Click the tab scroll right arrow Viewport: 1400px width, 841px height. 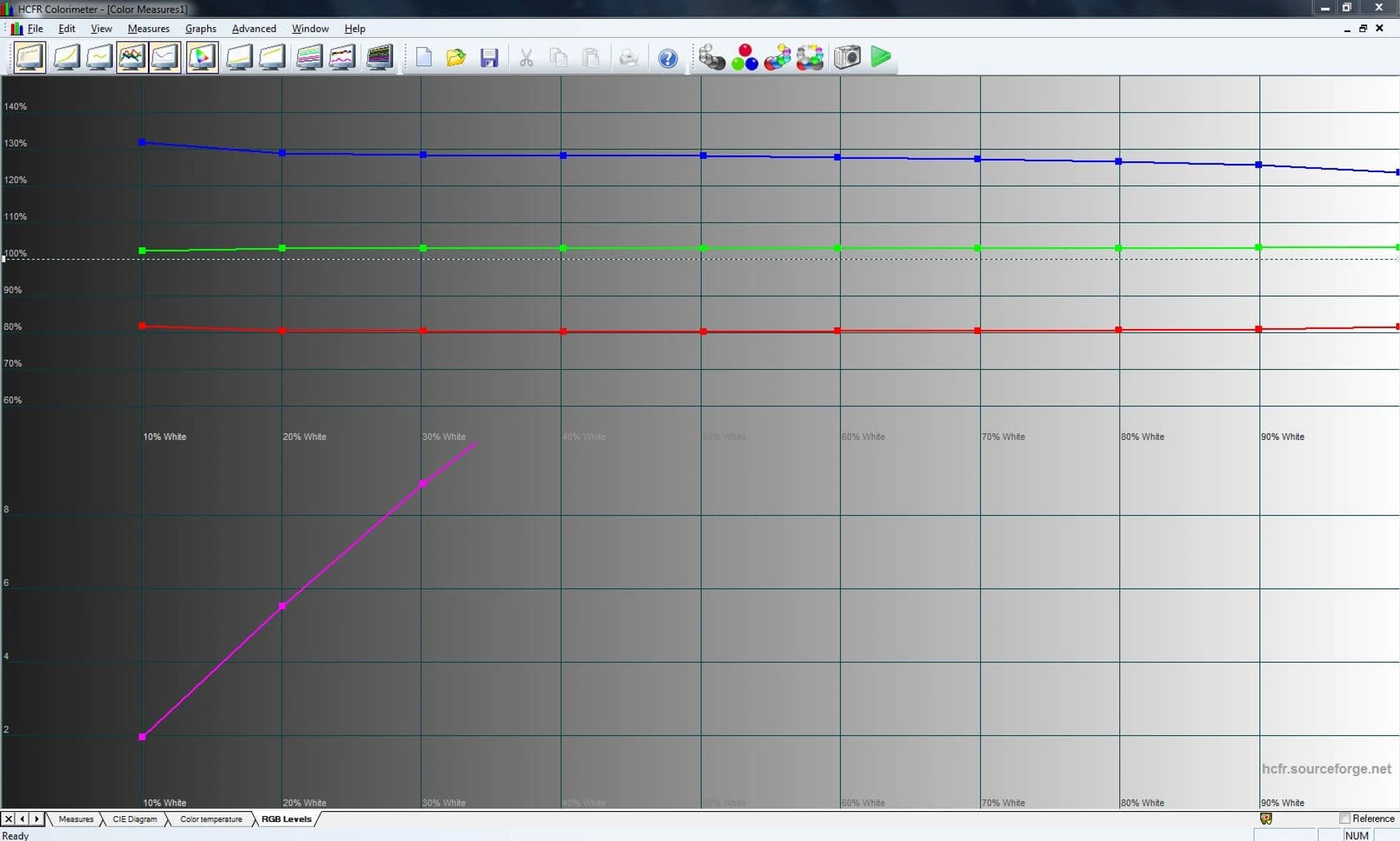click(36, 819)
